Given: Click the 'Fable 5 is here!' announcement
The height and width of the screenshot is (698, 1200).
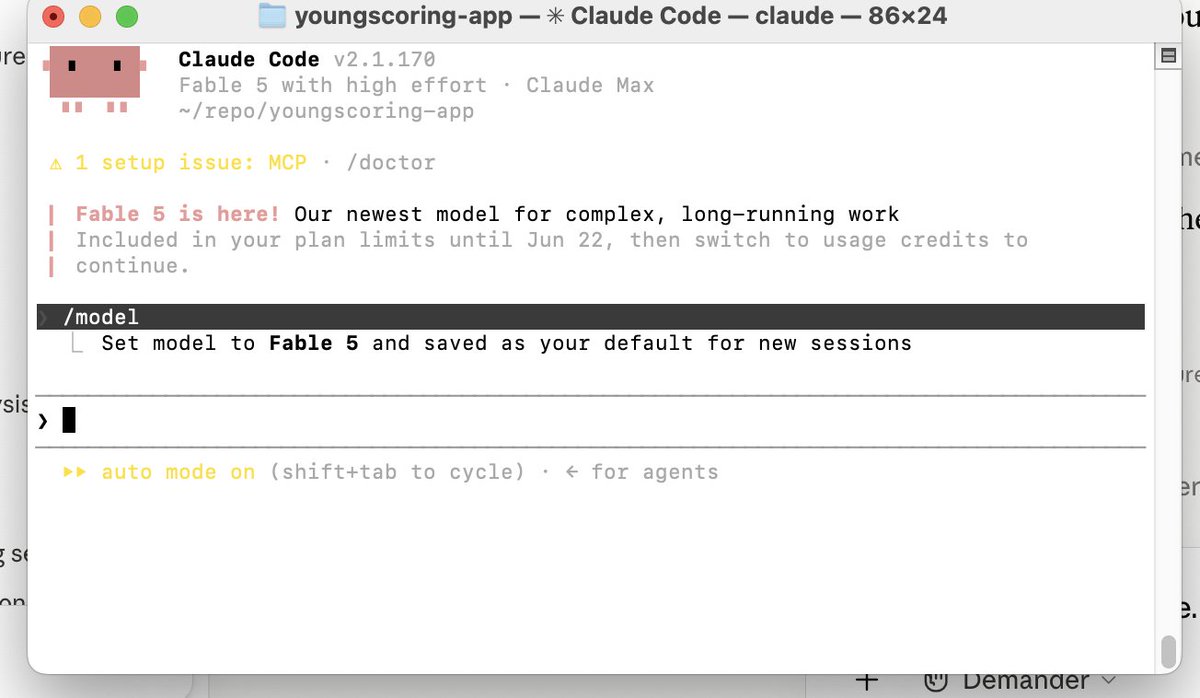Looking at the screenshot, I should [178, 214].
